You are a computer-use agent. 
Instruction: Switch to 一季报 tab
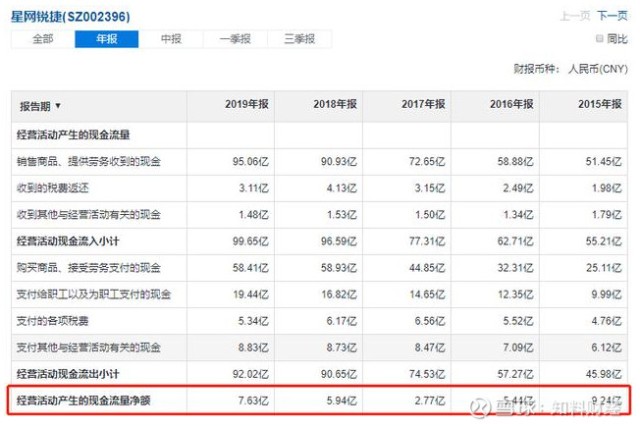pos(235,39)
